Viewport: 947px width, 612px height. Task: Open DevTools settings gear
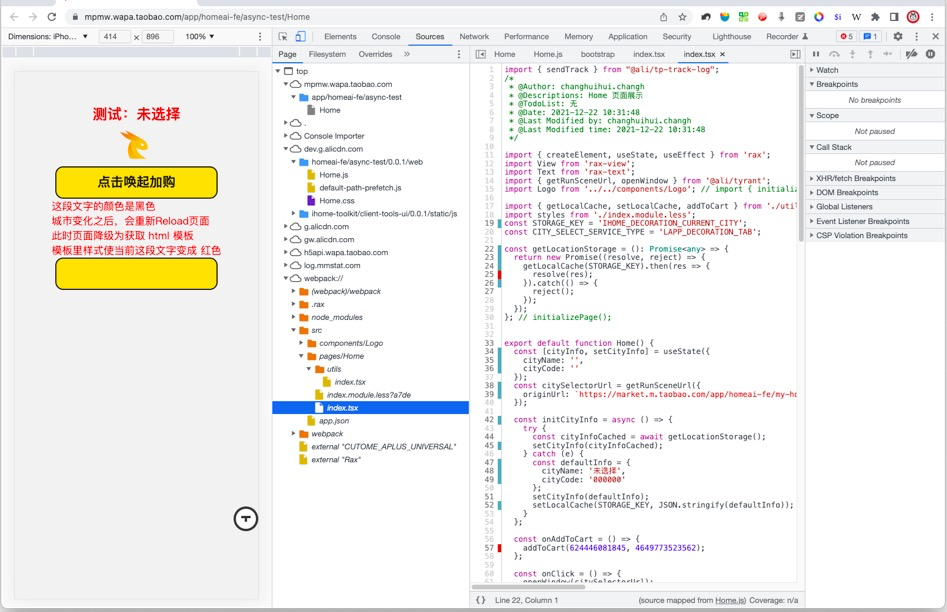[897, 37]
